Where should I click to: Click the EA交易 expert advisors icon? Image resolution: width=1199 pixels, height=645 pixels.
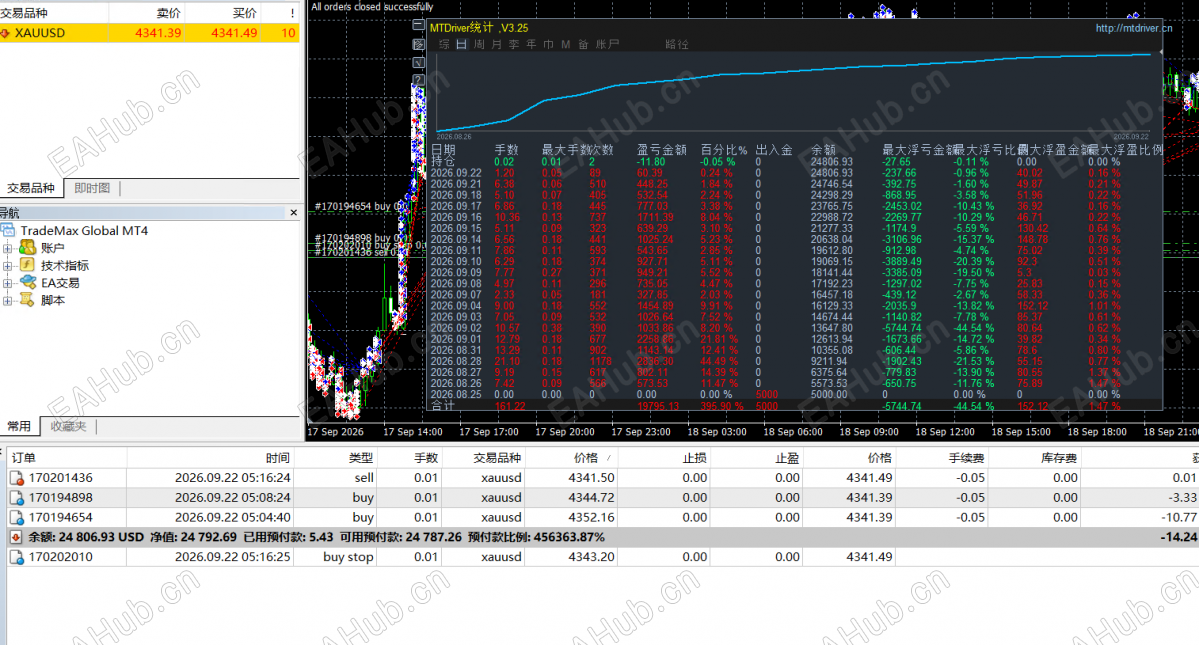(28, 283)
